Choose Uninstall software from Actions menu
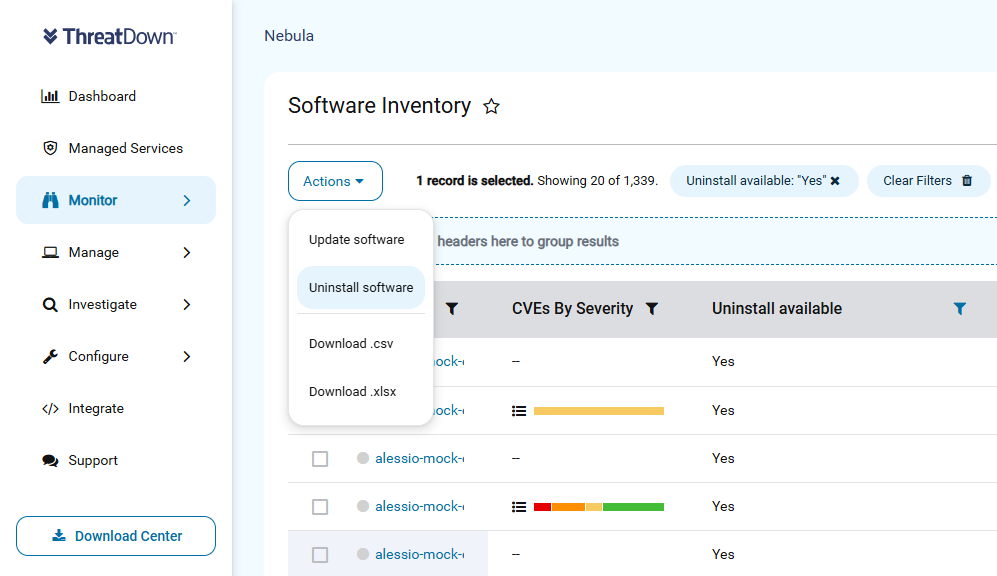This screenshot has height=576, width=997. 361,287
